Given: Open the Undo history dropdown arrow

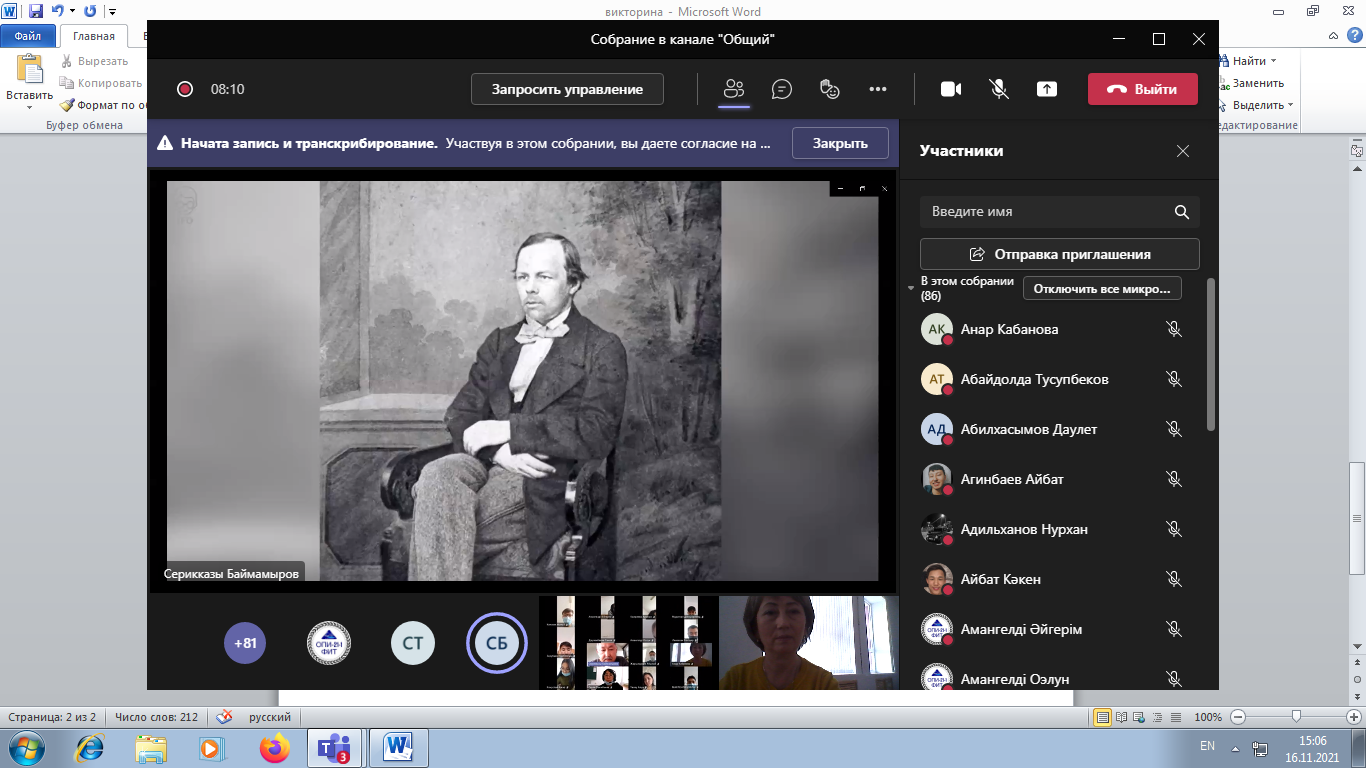Looking at the screenshot, I should (73, 12).
